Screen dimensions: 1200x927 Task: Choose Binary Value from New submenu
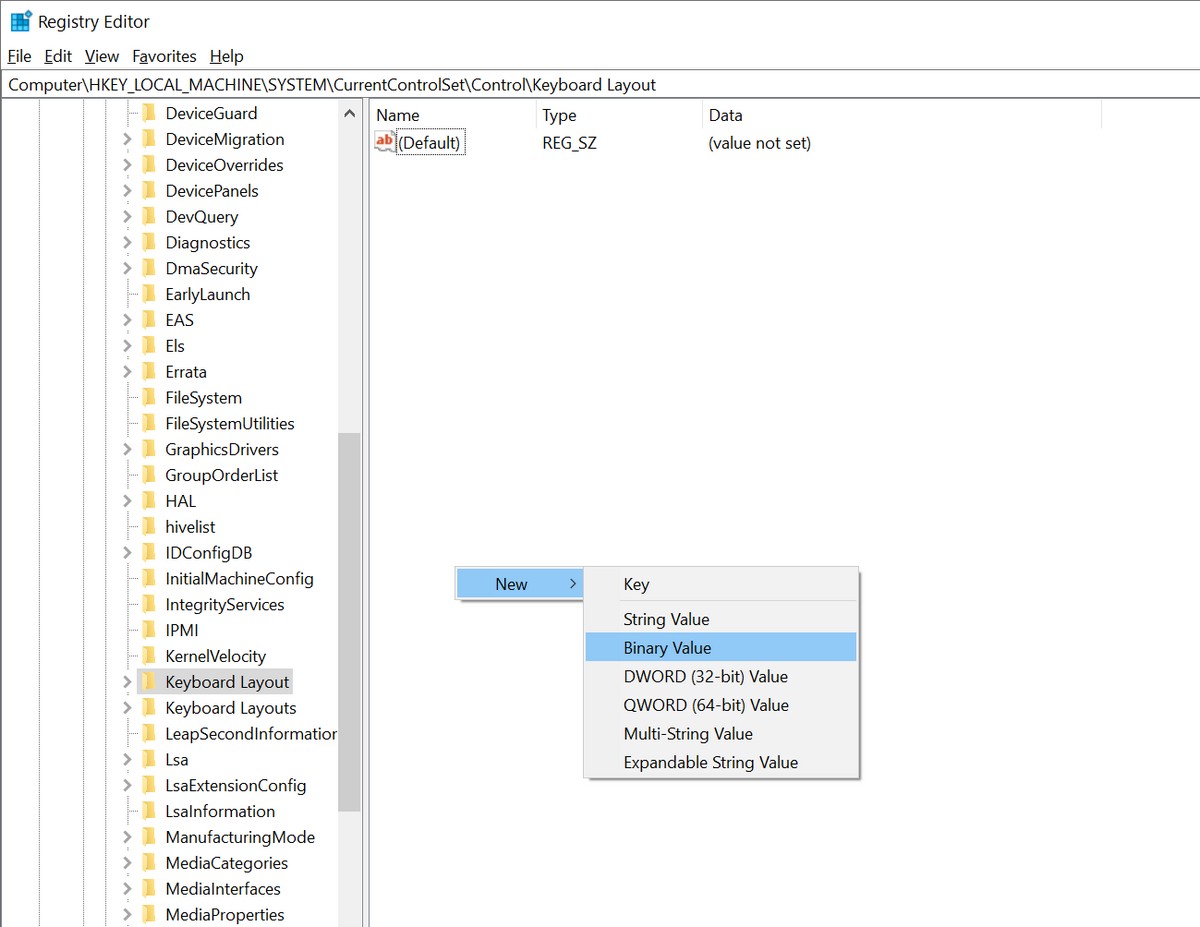[x=720, y=647]
